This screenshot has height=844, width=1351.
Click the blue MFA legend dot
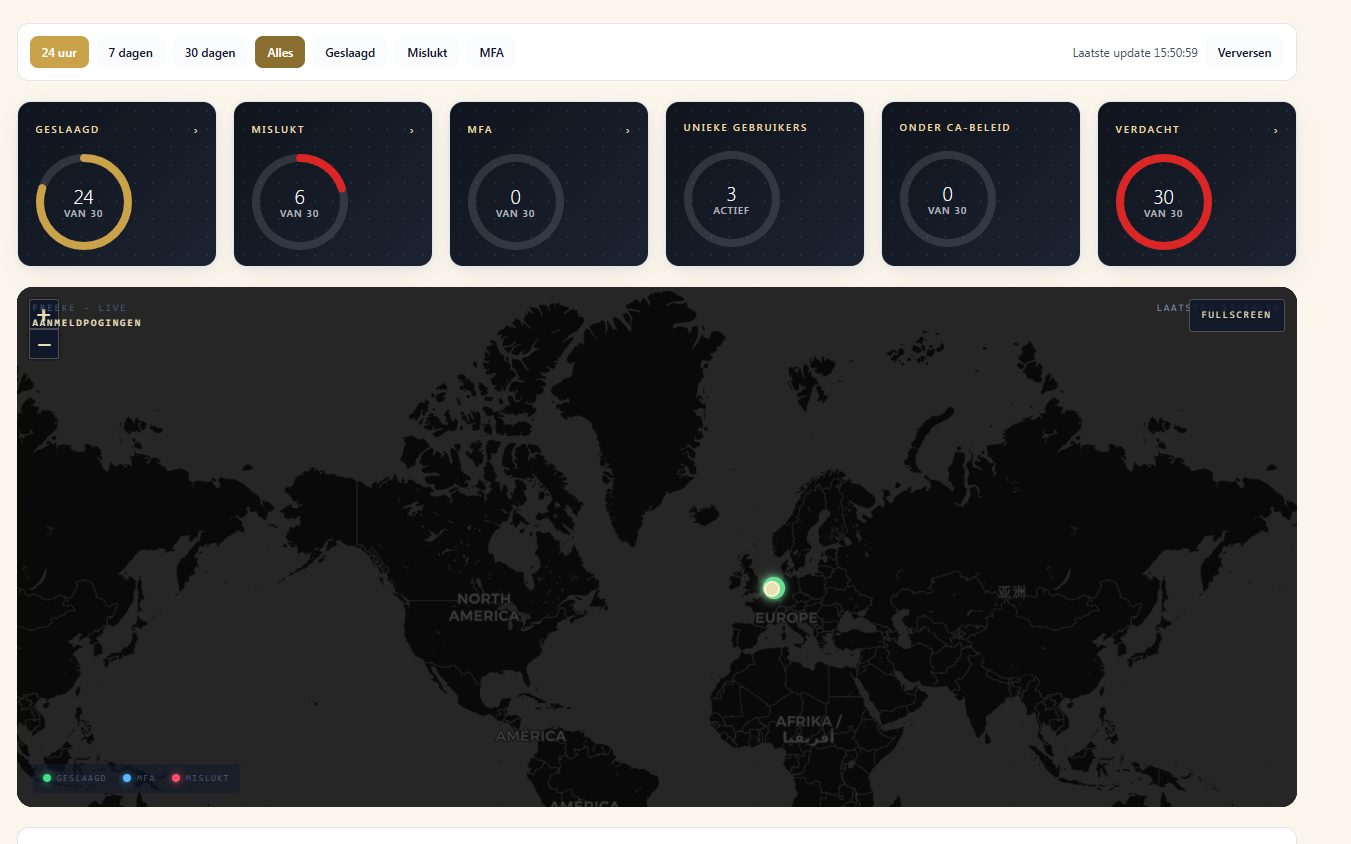(127, 778)
